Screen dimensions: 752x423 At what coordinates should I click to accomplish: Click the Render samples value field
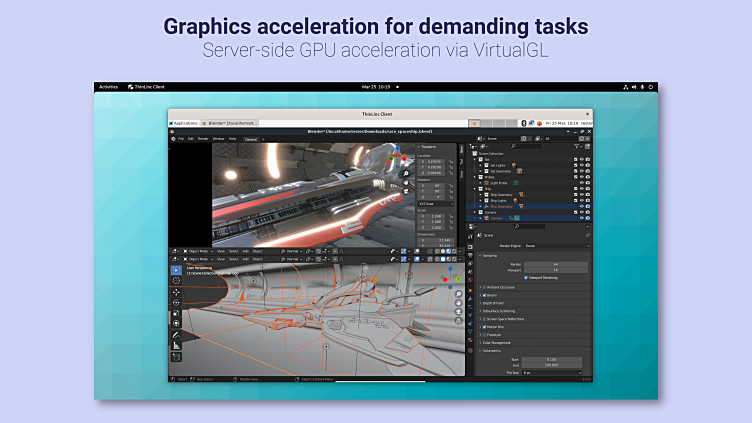[x=554, y=264]
